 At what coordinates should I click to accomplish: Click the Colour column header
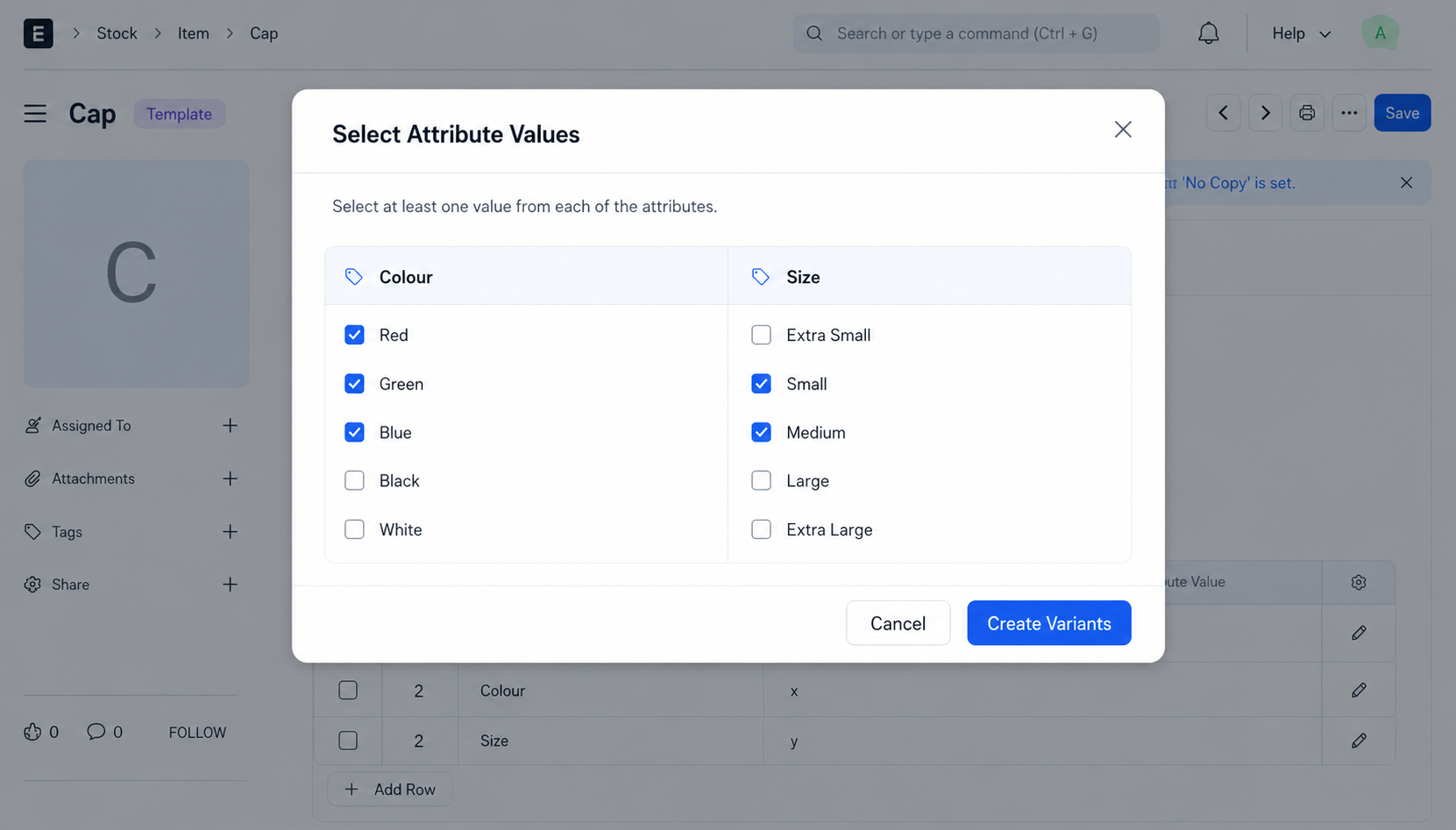(x=526, y=277)
